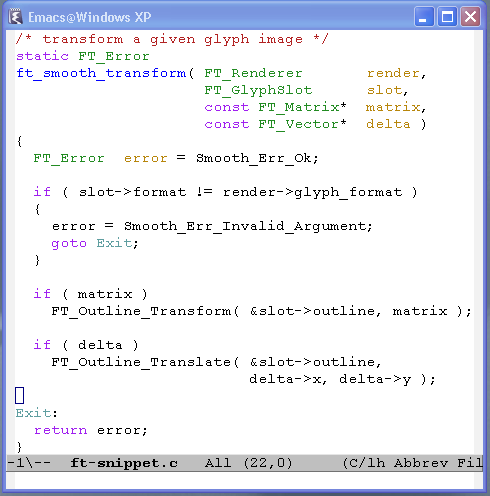
Task: Minimize the Emacs window
Action: 424,16
